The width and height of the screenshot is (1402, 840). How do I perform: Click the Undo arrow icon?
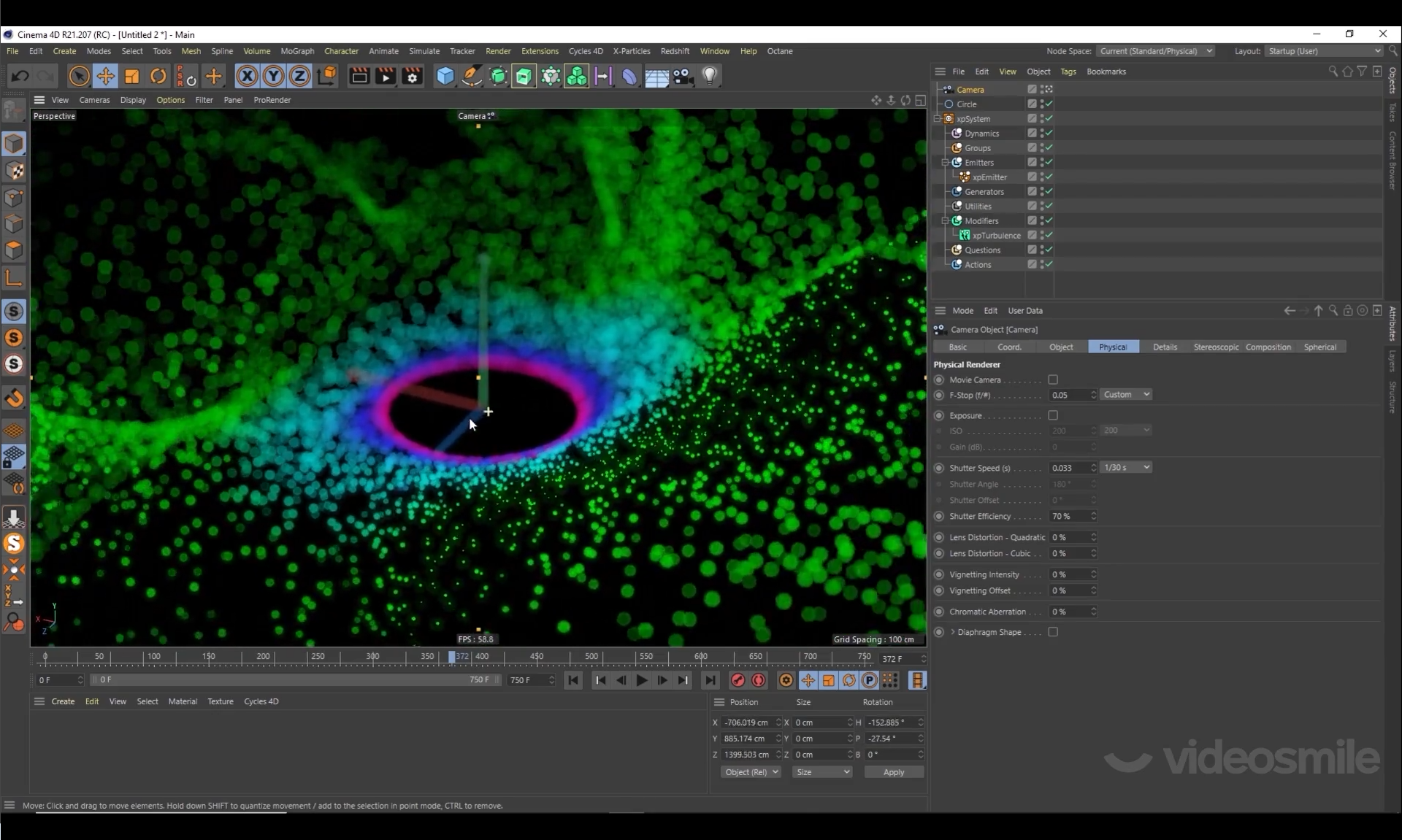point(20,76)
